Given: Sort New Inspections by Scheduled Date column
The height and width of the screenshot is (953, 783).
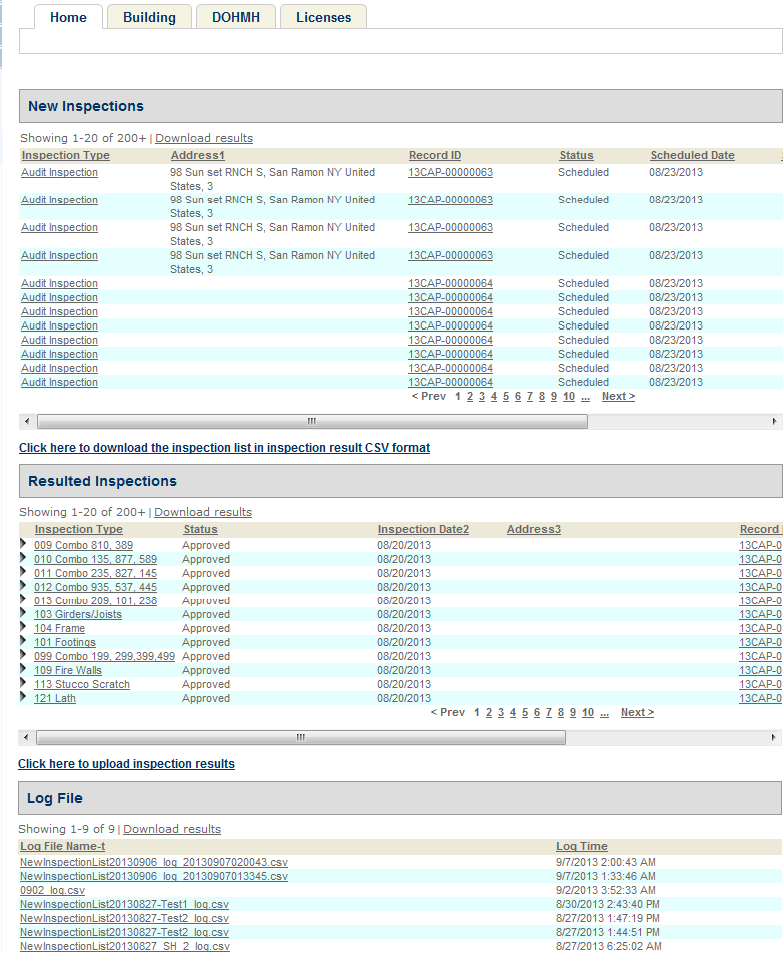Looking at the screenshot, I should pos(692,155).
